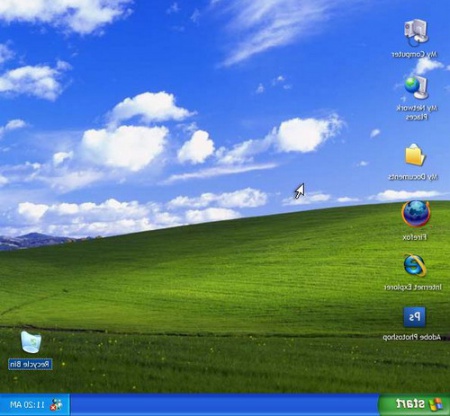Click the Adobe Photoshop text label
The height and width of the screenshot is (416, 450).
(412, 337)
